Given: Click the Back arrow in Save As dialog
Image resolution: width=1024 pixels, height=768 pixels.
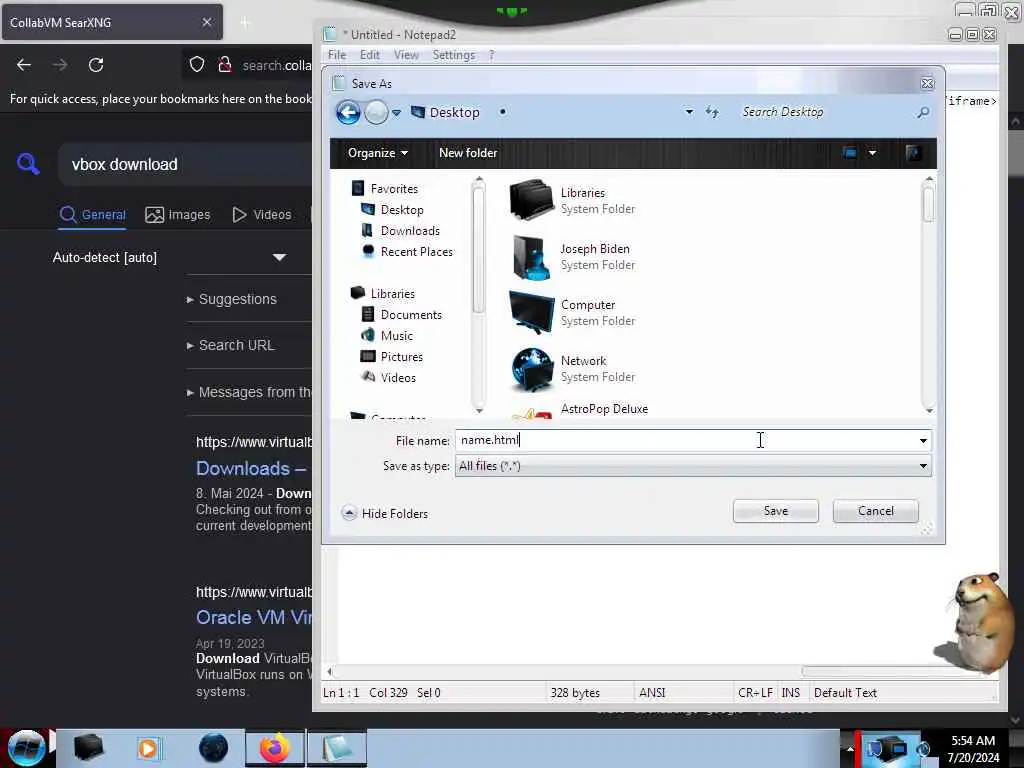Looking at the screenshot, I should pyautogui.click(x=348, y=112).
